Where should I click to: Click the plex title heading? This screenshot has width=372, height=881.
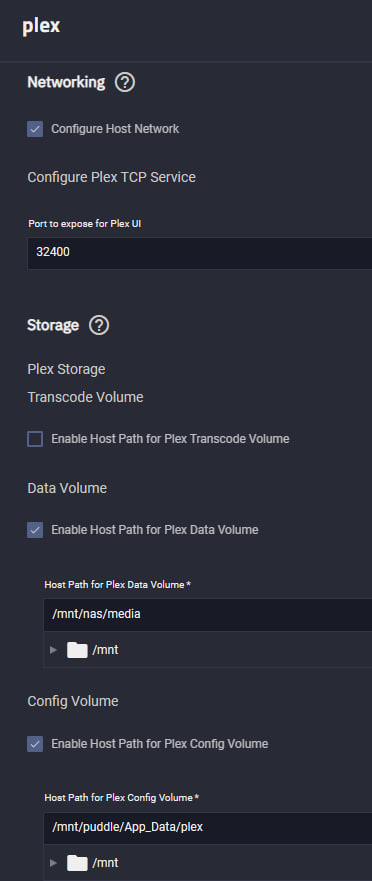pos(41,26)
